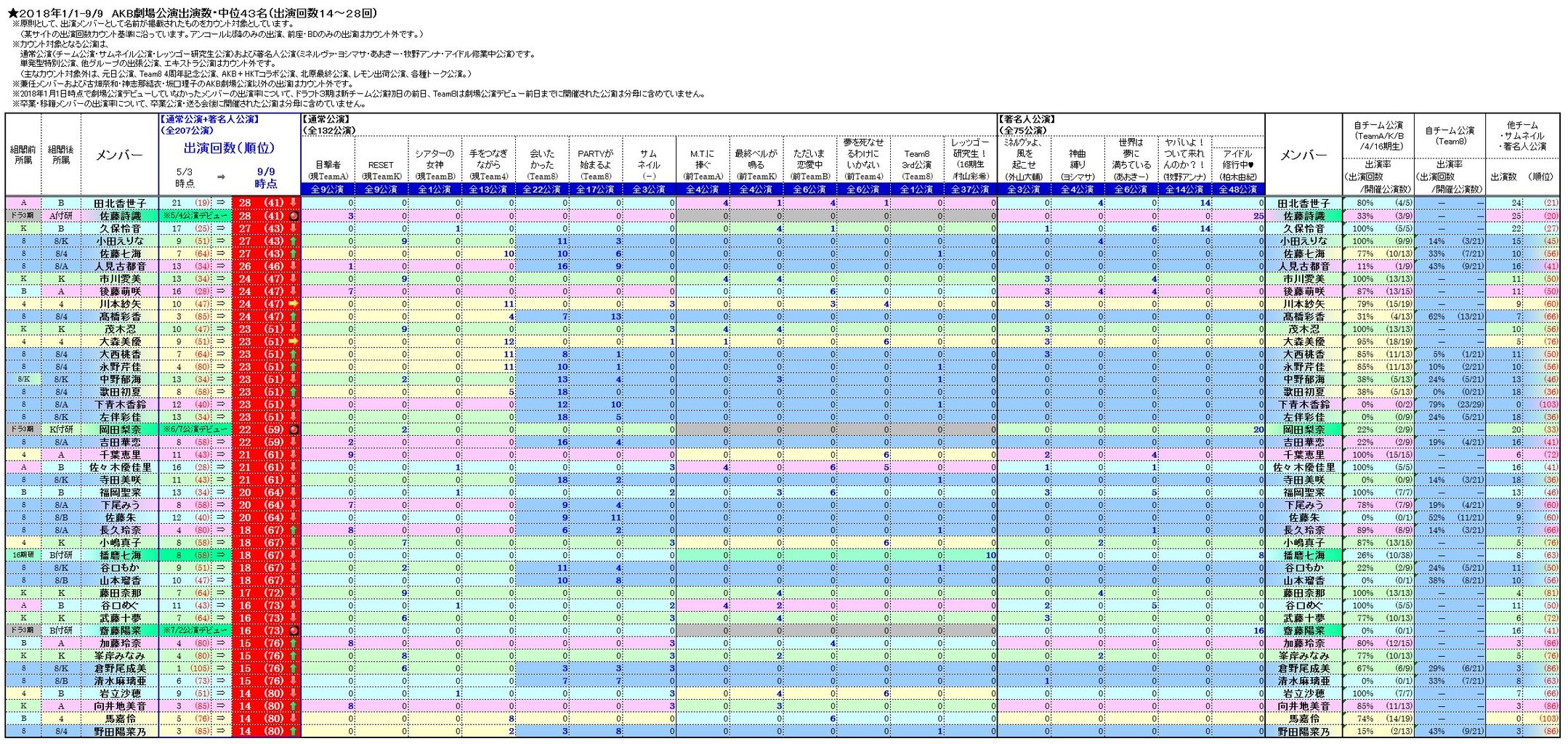Click the 世界は夢に満ちている column header
Image resolution: width=1568 pixels, height=744 pixels.
point(1131,158)
